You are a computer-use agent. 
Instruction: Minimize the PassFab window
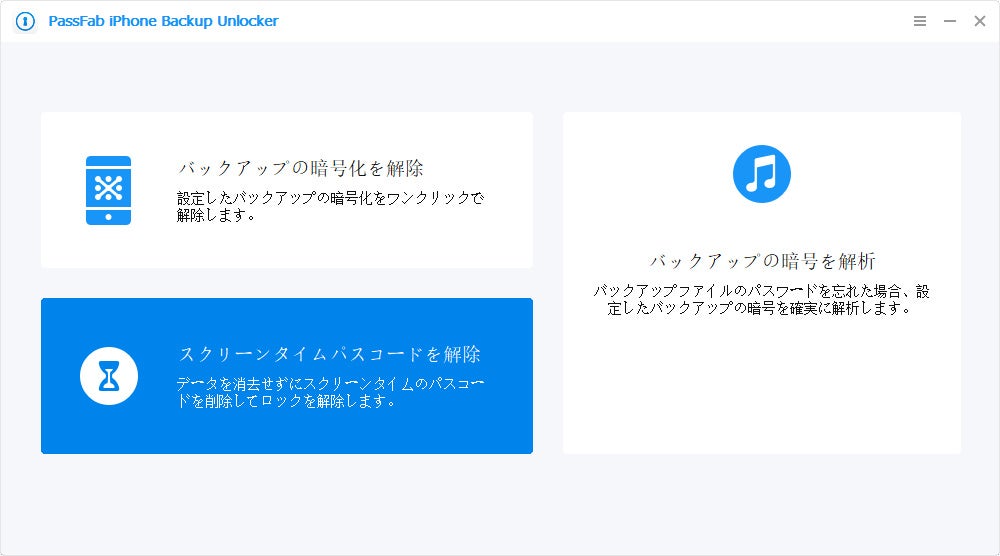coord(950,21)
